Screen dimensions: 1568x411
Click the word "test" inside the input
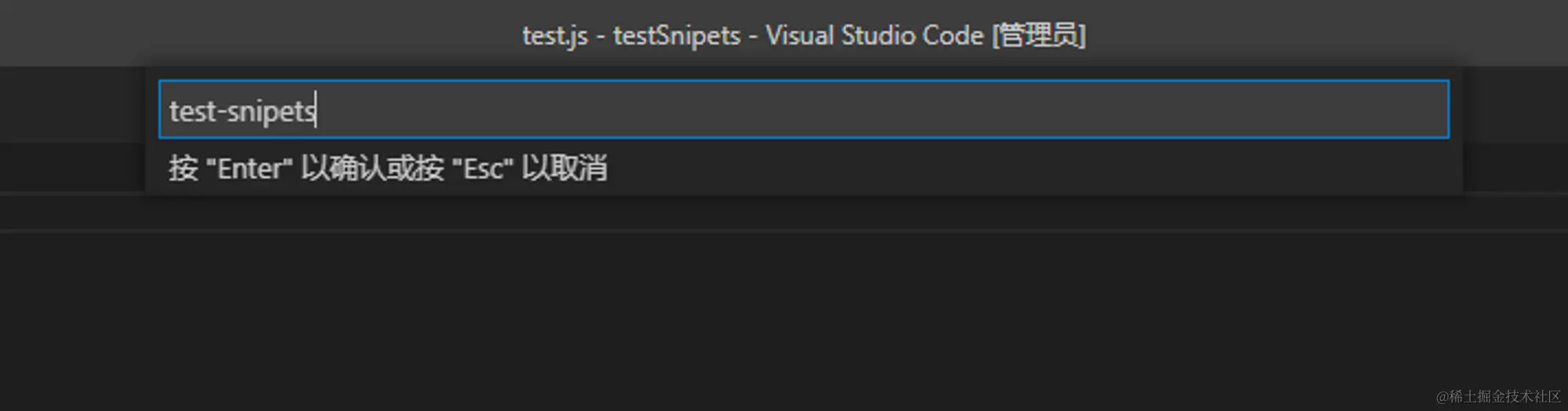192,111
